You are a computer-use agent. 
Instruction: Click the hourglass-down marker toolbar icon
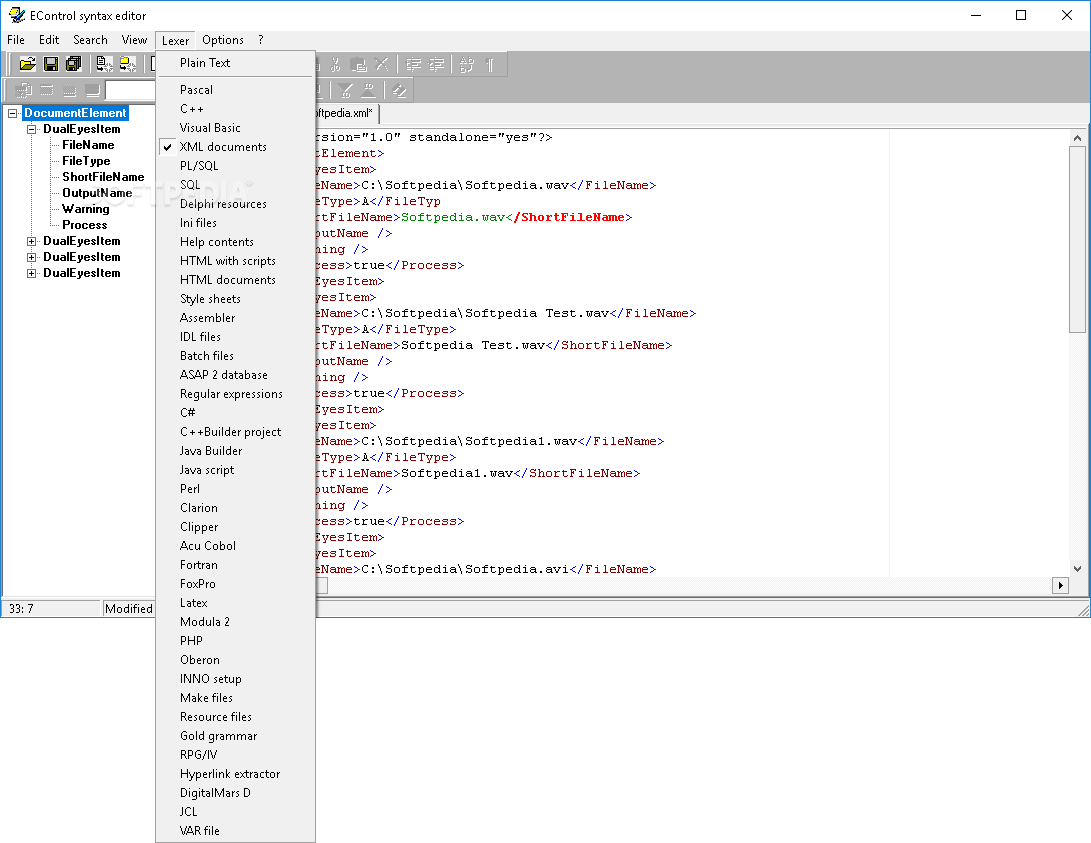click(345, 90)
